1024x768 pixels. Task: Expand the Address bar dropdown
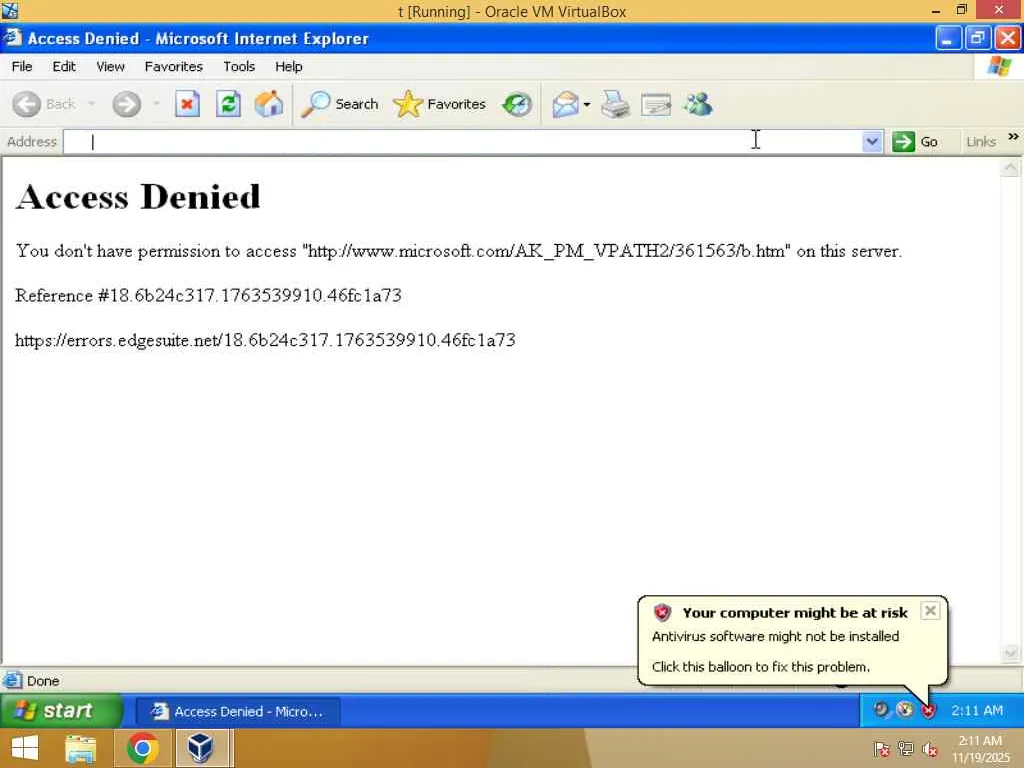872,142
